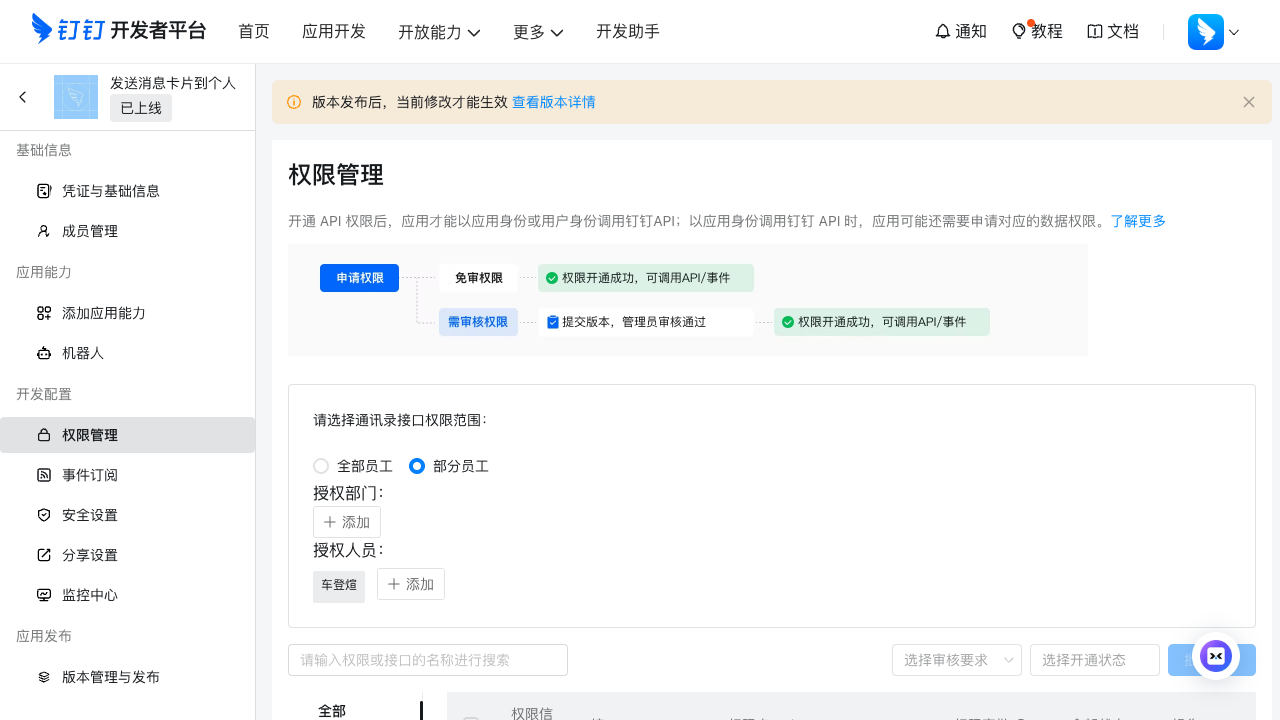1280x720 pixels.
Task: Open the 选择开通状态 dropdown
Action: pyautogui.click(x=1093, y=660)
